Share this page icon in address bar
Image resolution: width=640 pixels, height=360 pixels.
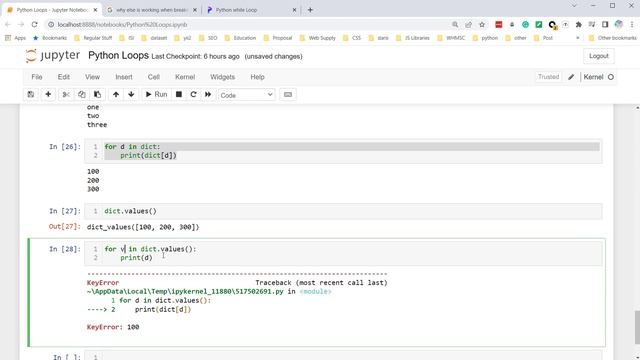click(469, 25)
